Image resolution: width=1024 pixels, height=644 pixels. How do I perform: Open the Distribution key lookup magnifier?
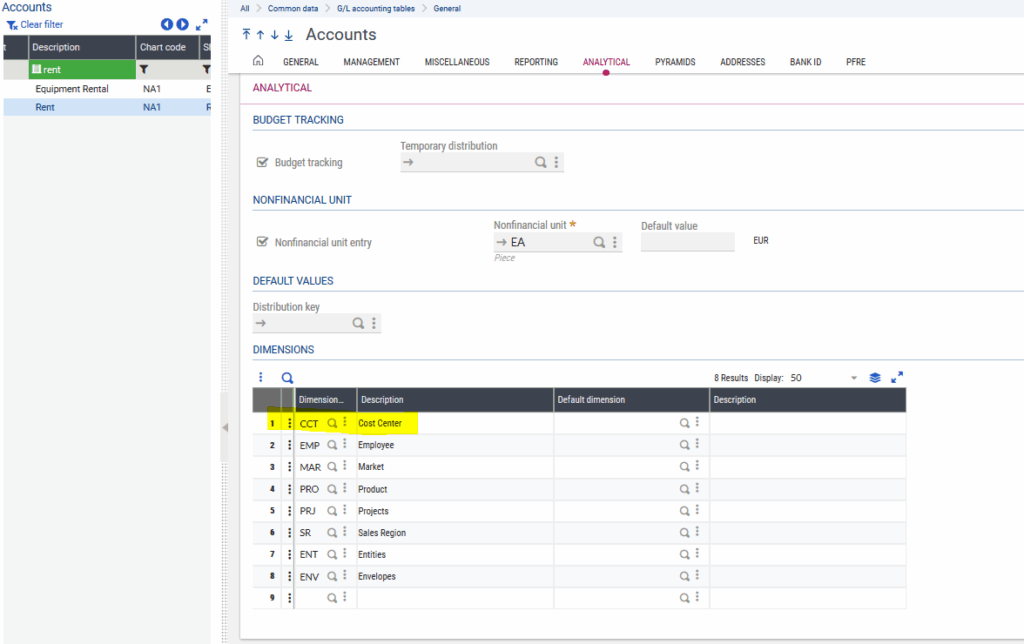(358, 323)
